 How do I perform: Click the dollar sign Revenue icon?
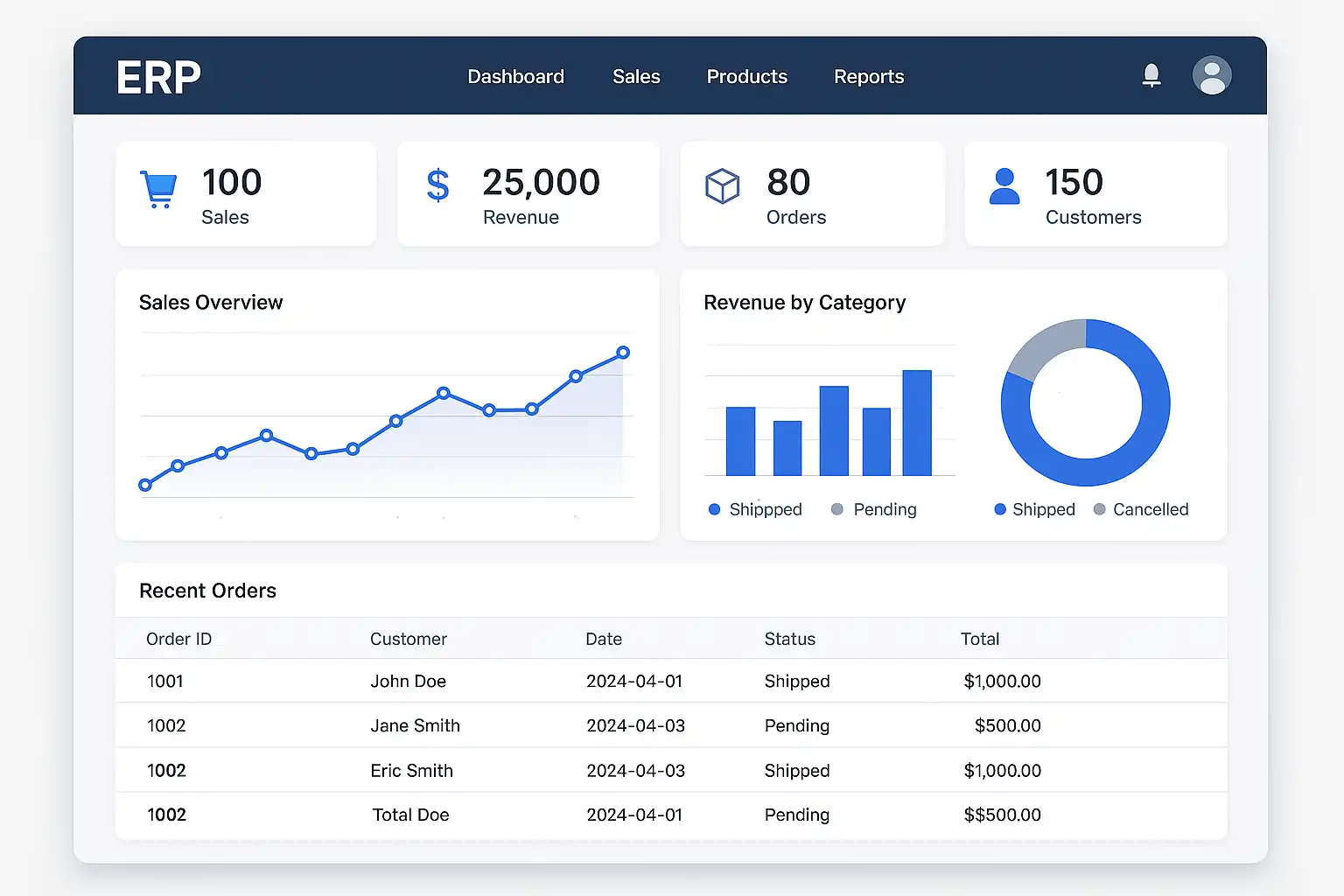point(437,185)
